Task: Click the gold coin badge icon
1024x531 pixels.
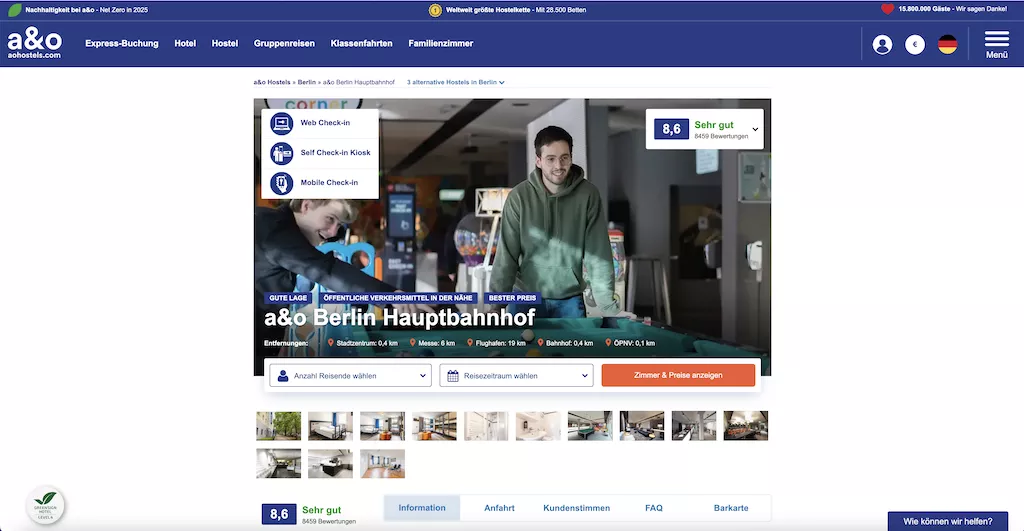Action: (x=435, y=10)
